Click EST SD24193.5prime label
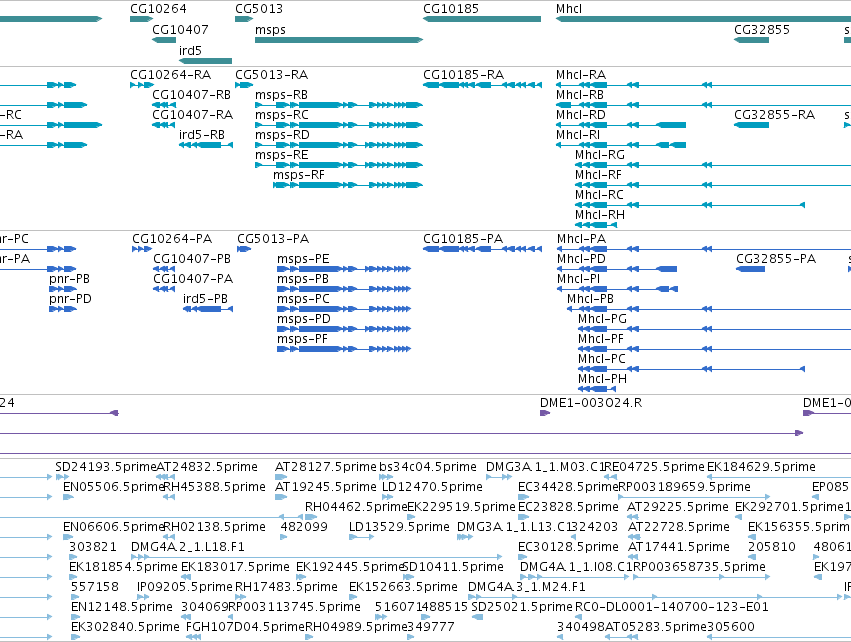 [x=106, y=467]
